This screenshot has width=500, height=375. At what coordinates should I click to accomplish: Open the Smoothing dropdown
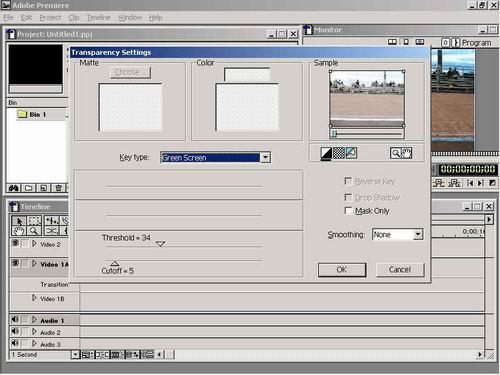click(x=418, y=234)
